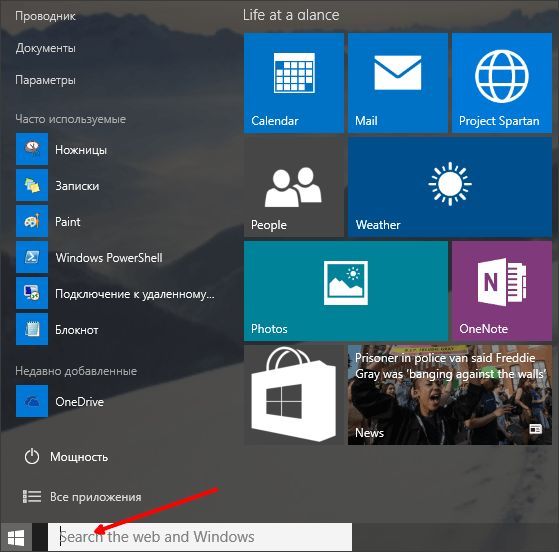Open the People tile
This screenshot has height=552, width=559.
pos(294,187)
